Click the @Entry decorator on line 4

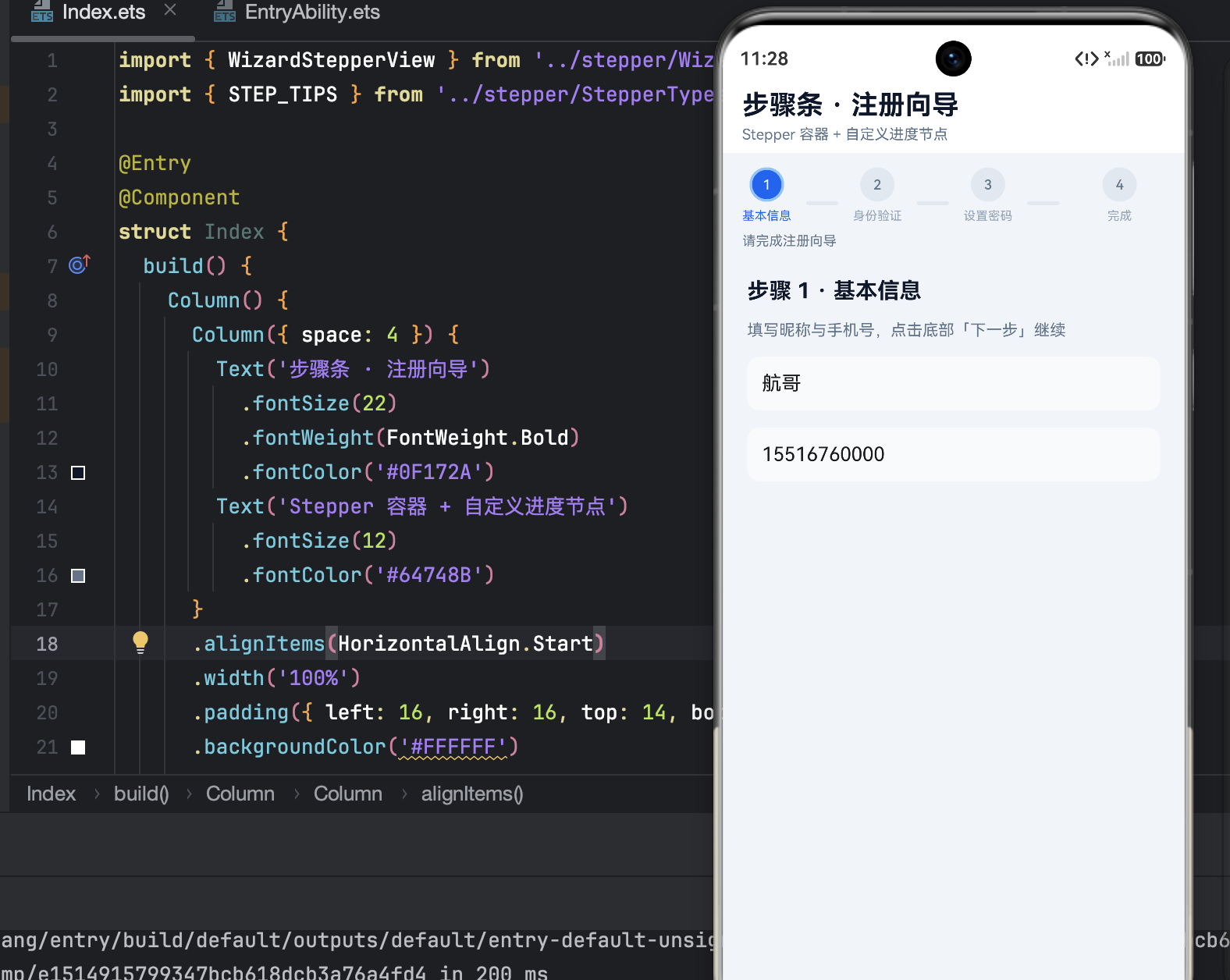coord(155,163)
